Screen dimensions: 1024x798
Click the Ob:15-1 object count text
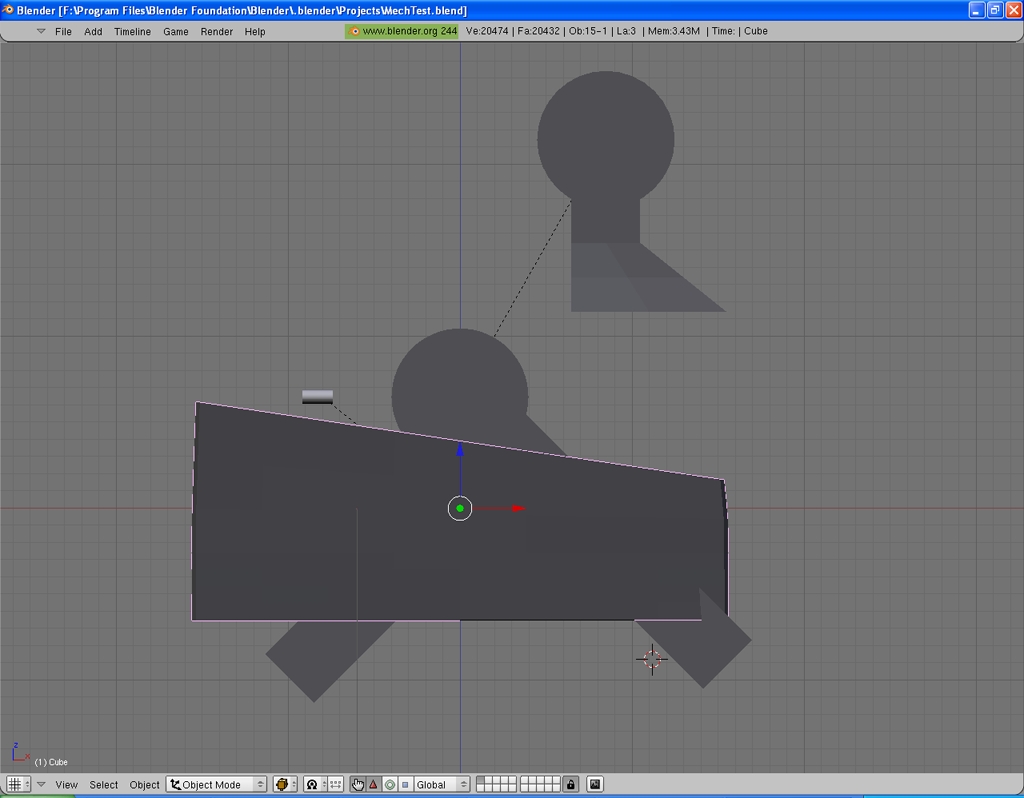point(587,31)
